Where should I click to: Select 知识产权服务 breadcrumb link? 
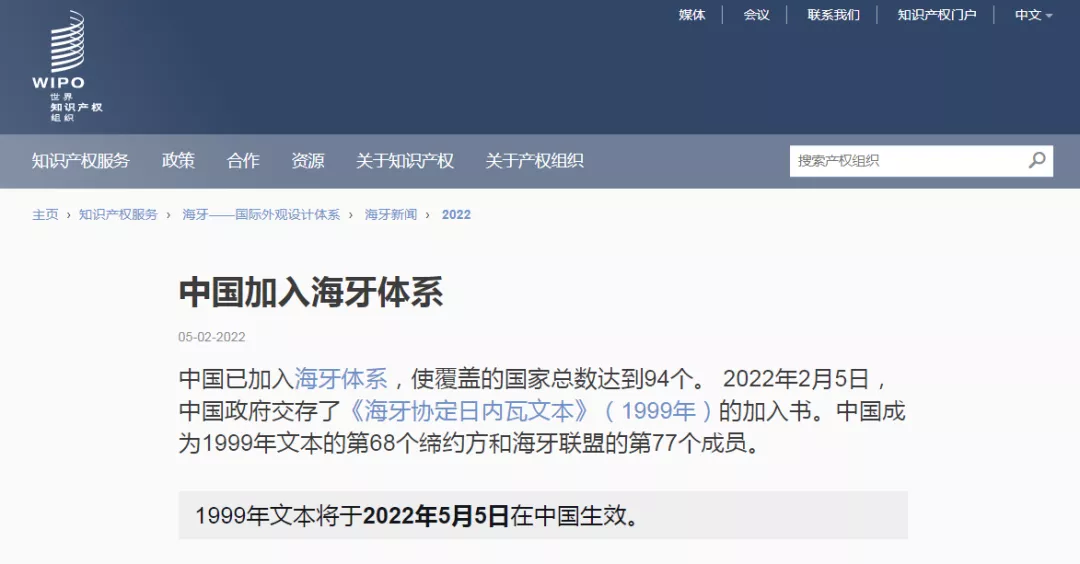point(118,215)
